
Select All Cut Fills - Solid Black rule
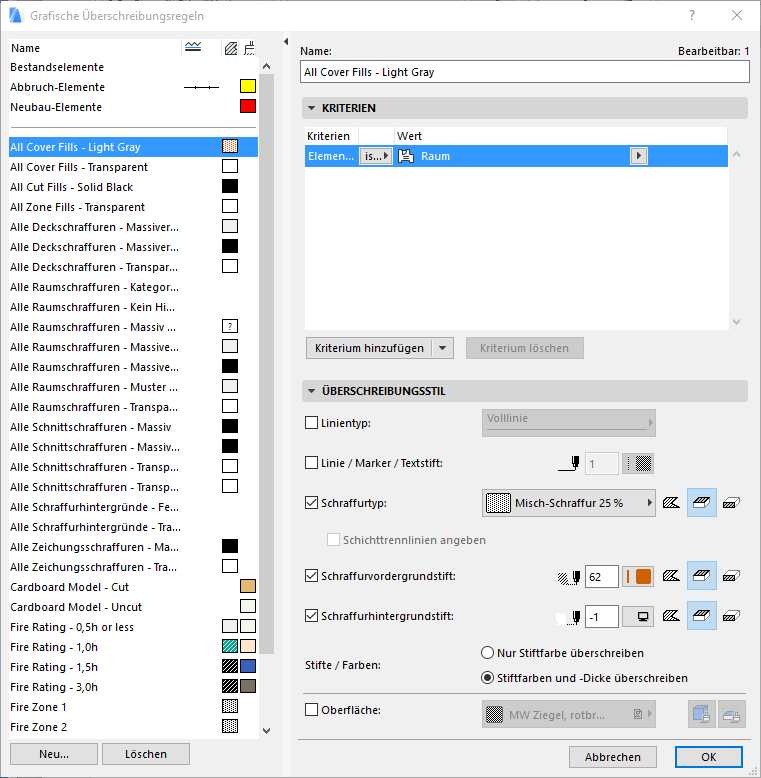click(133, 187)
